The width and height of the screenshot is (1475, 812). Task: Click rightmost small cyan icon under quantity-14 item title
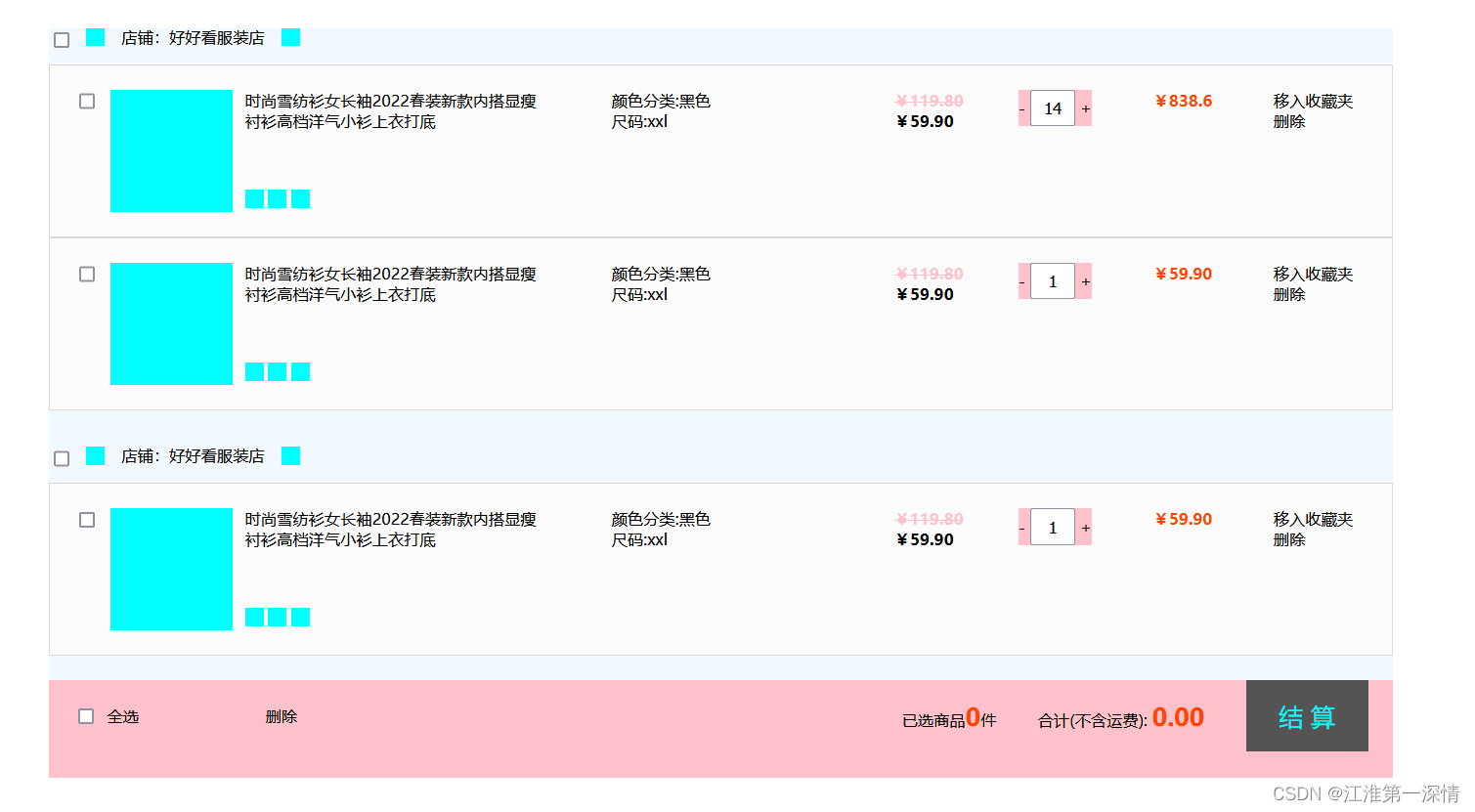pyautogui.click(x=301, y=198)
